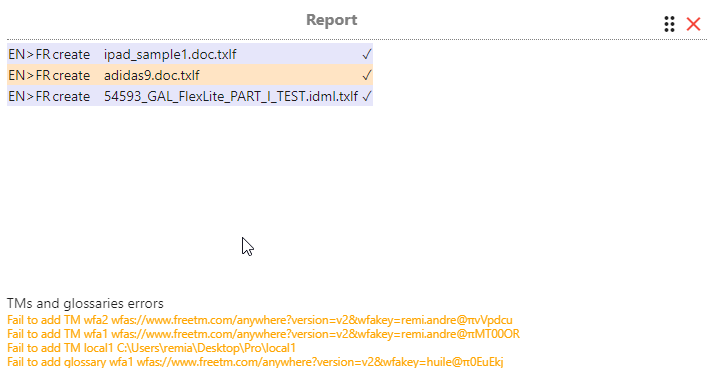
Task: Click the checkmark next to adidas9.doc.txlf
Action: (x=367, y=75)
